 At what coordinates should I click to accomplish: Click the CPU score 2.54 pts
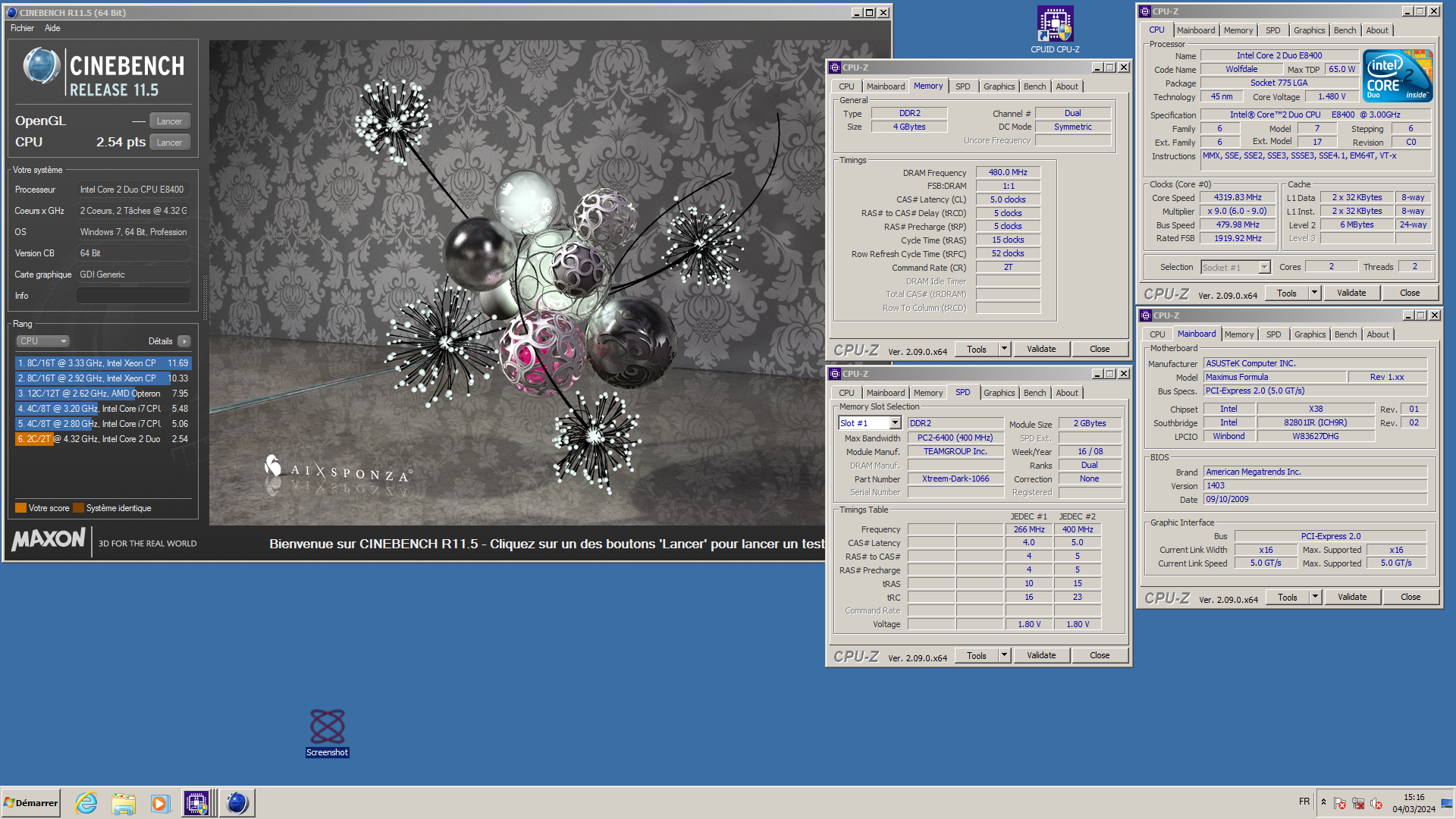coord(121,142)
